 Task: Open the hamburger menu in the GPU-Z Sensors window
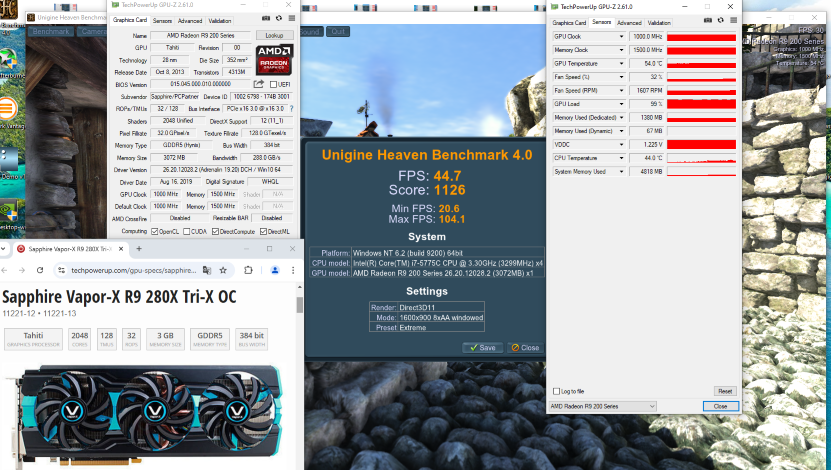(x=733, y=20)
